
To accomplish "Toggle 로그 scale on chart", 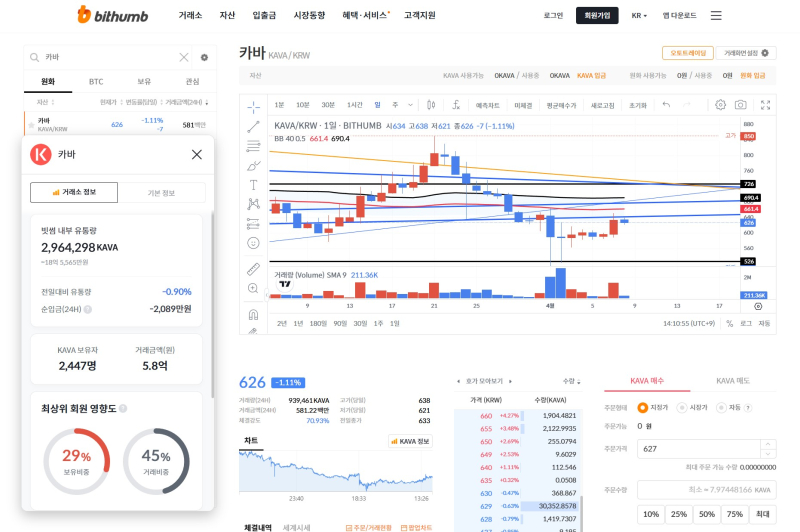I will point(746,323).
